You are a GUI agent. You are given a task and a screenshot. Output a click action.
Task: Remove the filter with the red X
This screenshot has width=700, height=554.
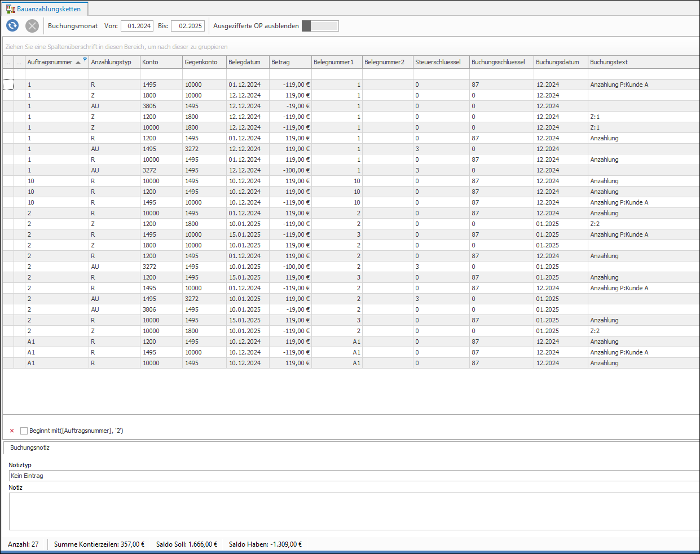click(12, 431)
